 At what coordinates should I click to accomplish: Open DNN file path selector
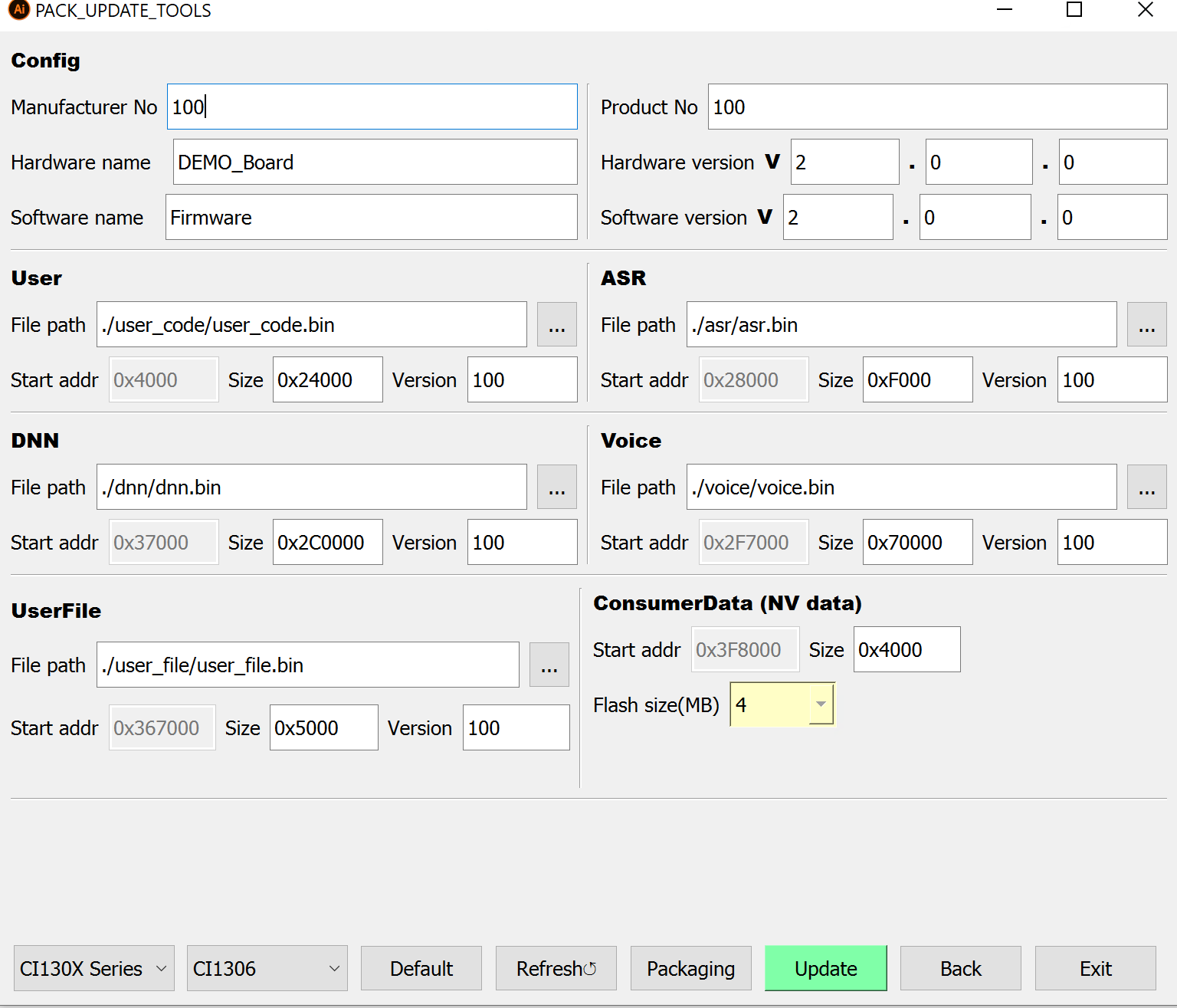pos(556,487)
